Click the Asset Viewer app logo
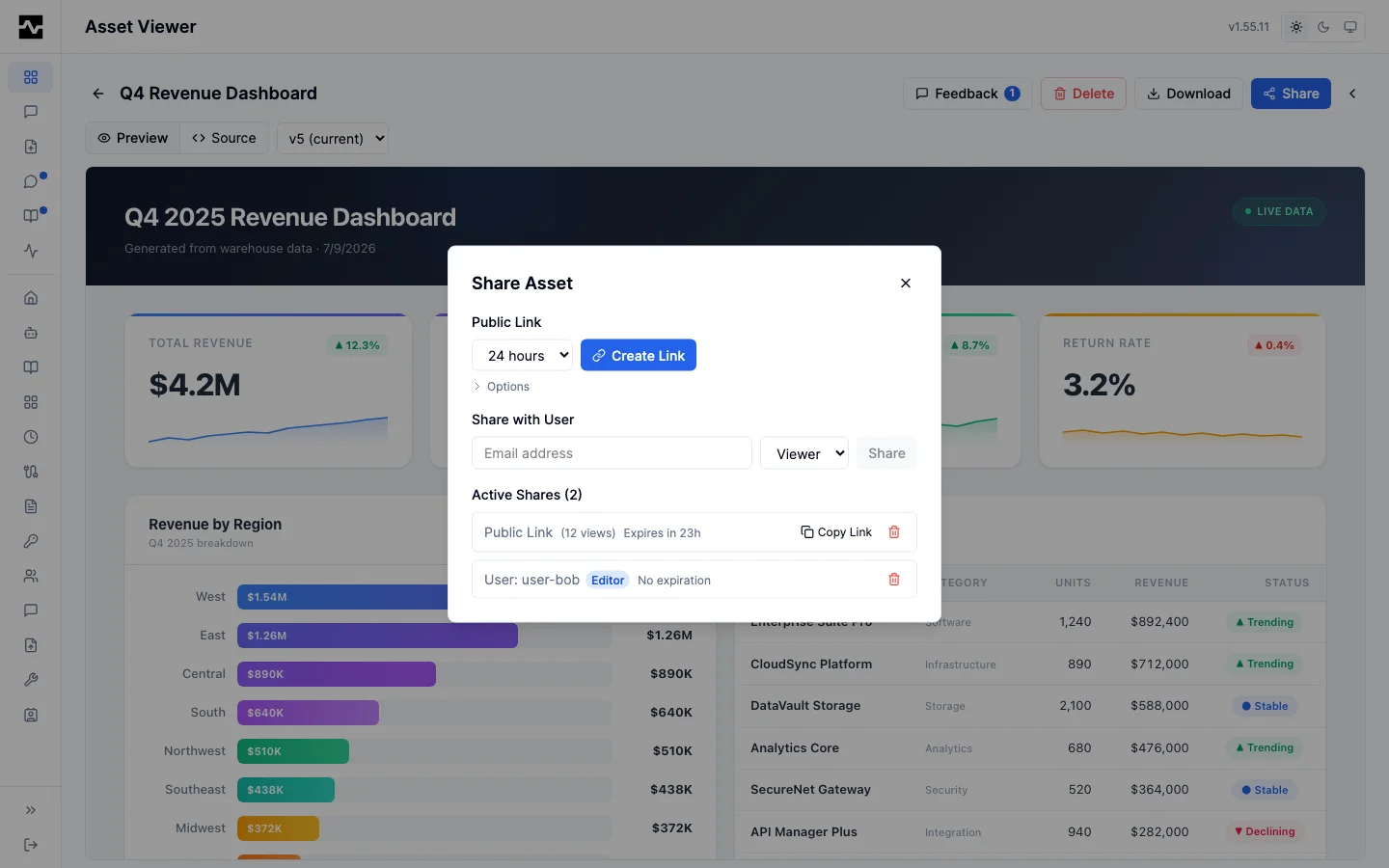The image size is (1389, 868). point(31,27)
